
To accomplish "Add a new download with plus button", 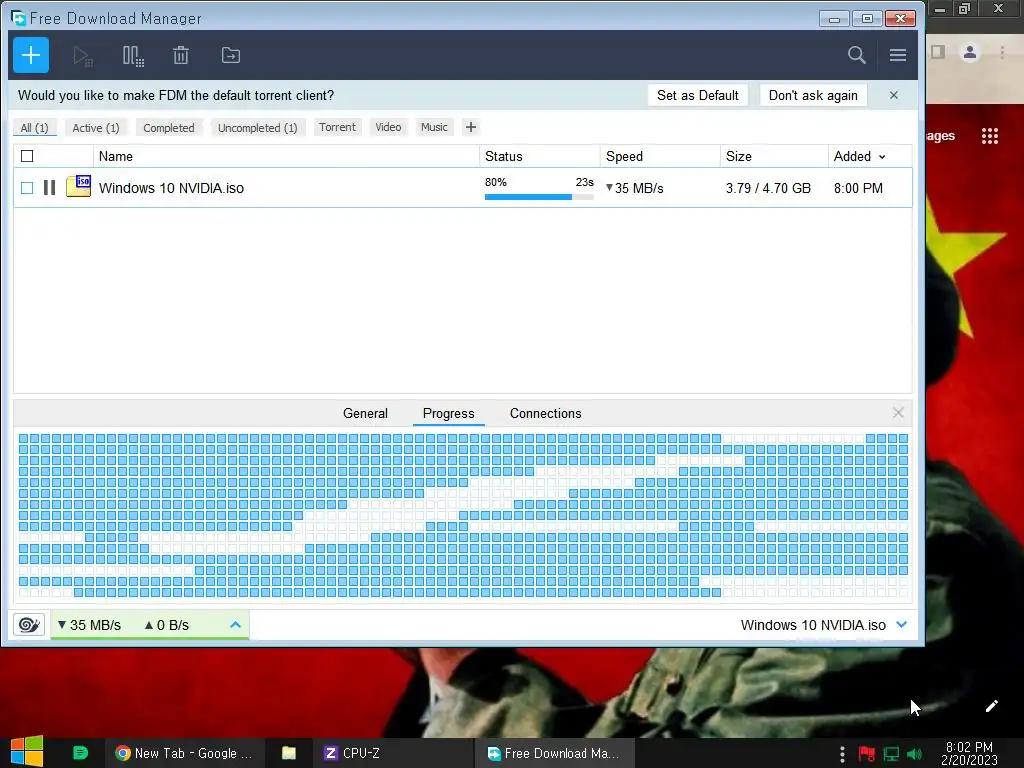I will click(31, 55).
